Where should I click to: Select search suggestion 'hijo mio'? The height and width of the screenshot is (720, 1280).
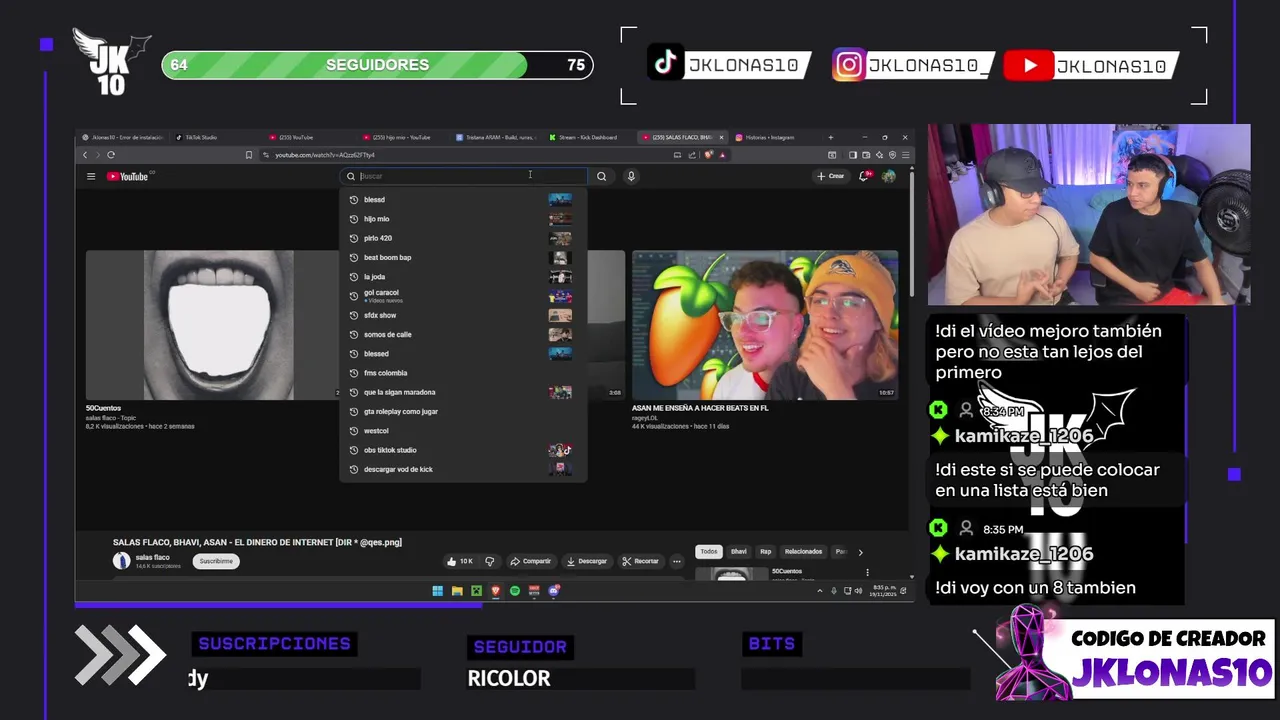point(462,219)
